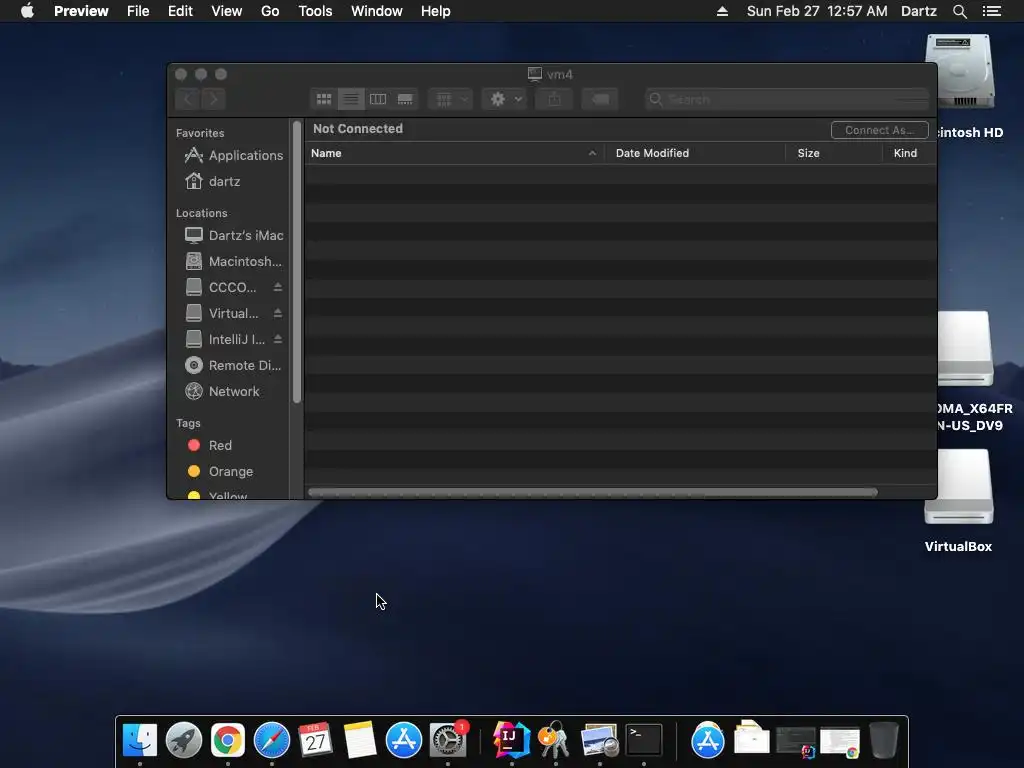Viewport: 1024px width, 768px height.
Task: Open System Preferences from the Dock
Action: click(448, 741)
